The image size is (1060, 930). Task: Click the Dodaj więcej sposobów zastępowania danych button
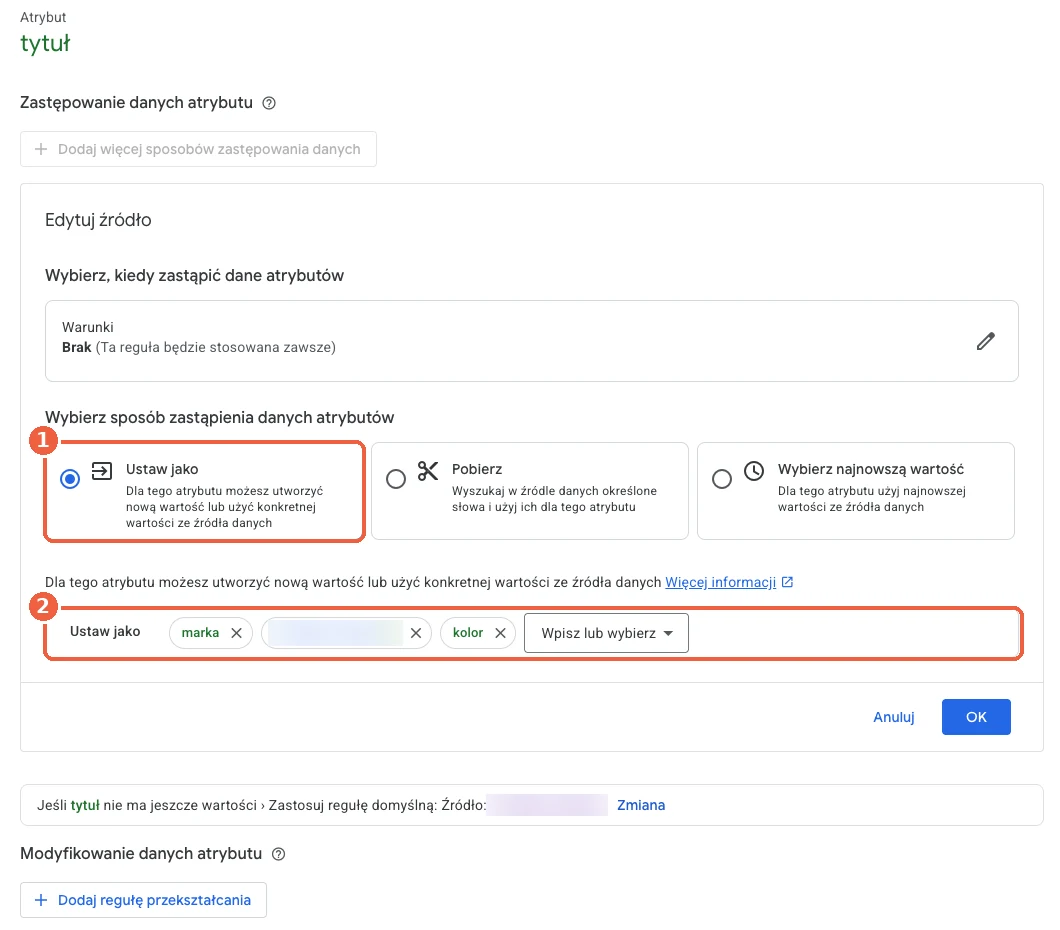pos(198,149)
